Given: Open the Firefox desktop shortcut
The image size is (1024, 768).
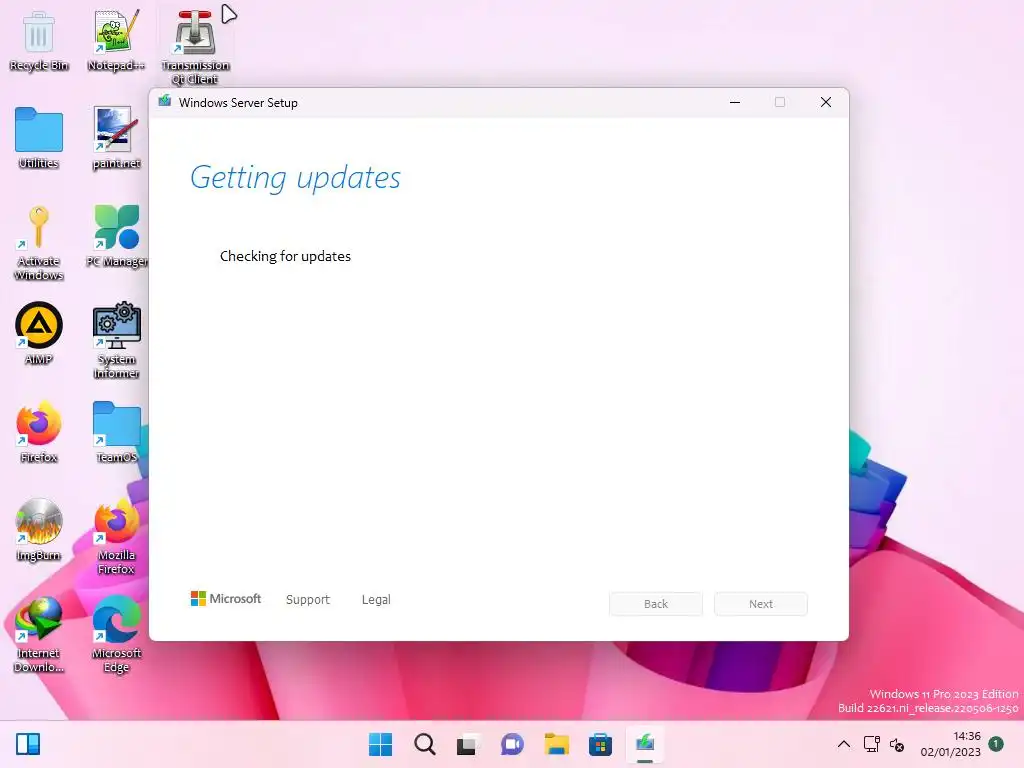Looking at the screenshot, I should tap(39, 432).
